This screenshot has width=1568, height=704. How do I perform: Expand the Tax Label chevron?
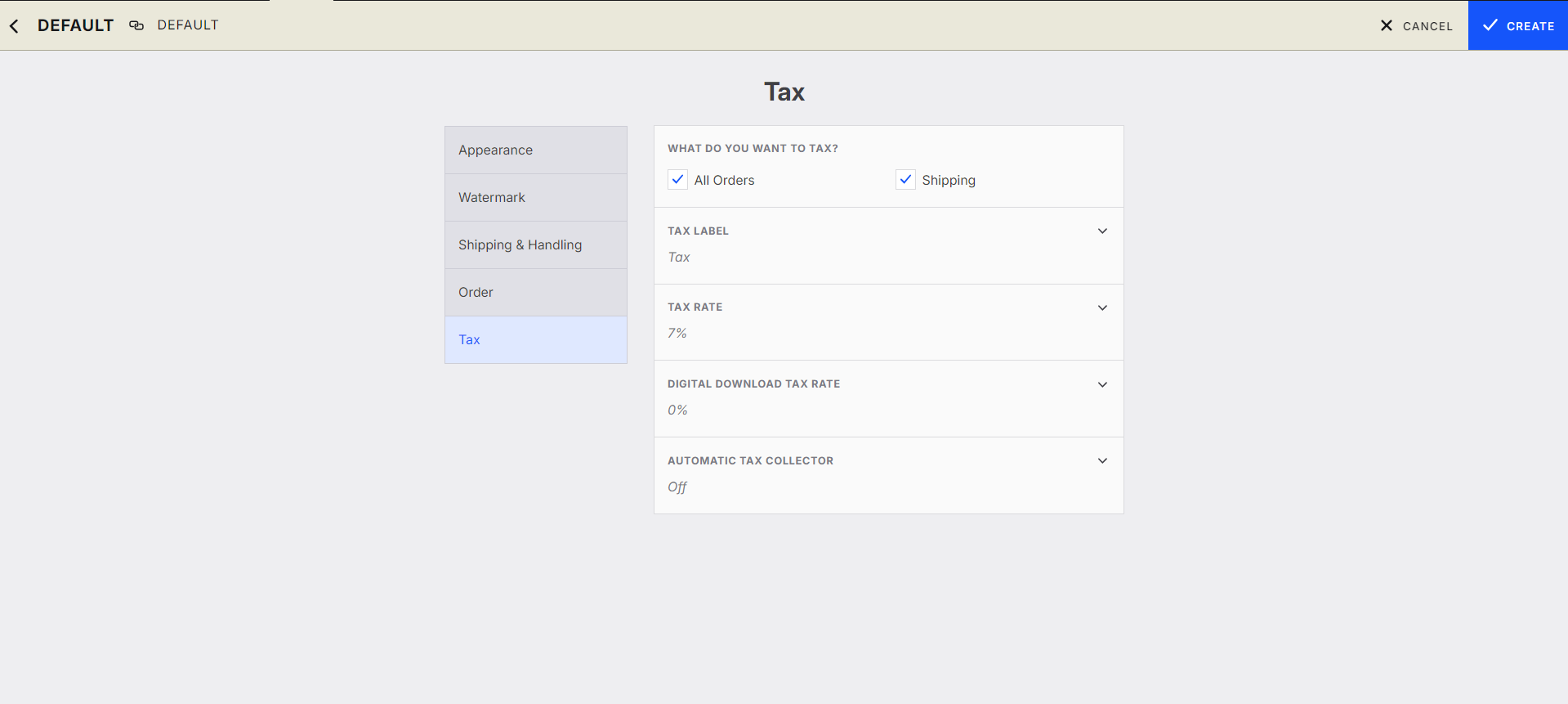(1102, 231)
